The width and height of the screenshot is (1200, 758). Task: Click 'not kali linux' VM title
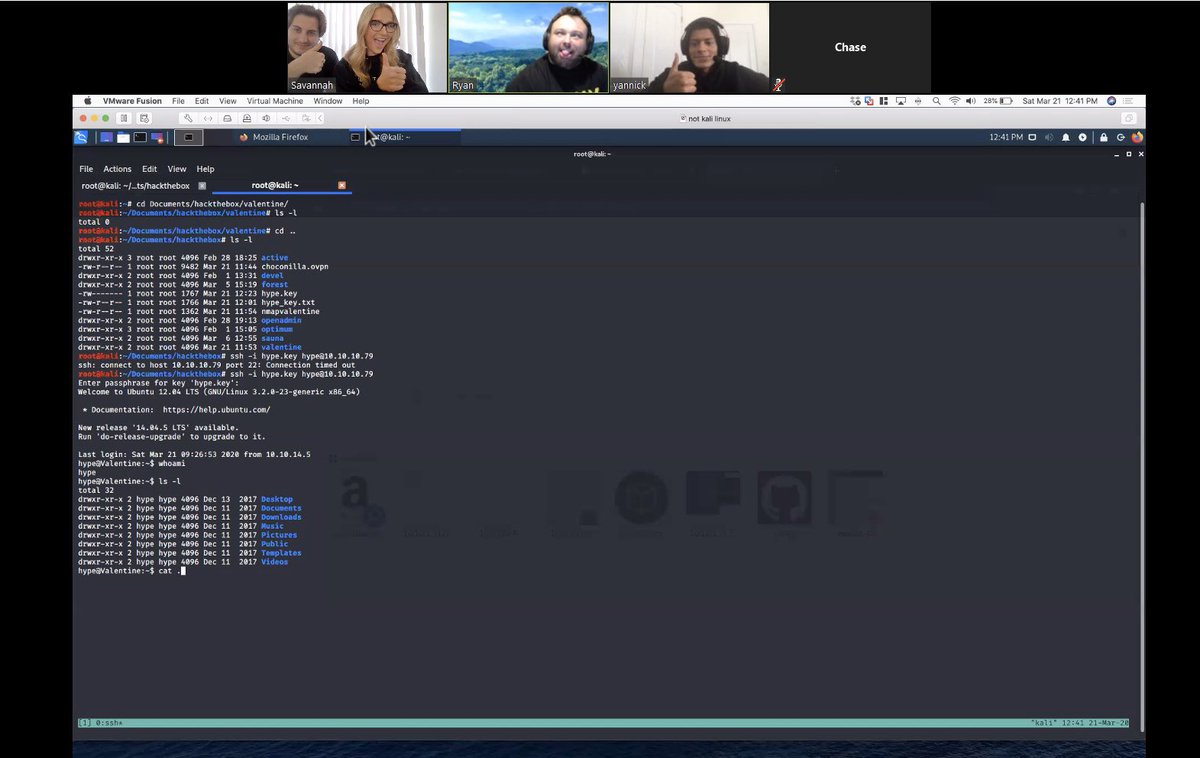[x=709, y=118]
